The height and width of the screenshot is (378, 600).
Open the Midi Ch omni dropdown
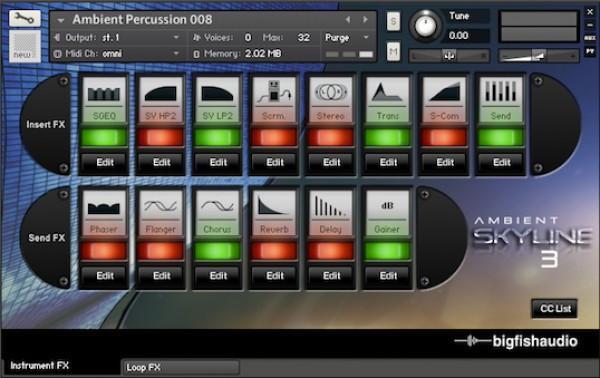coord(176,54)
